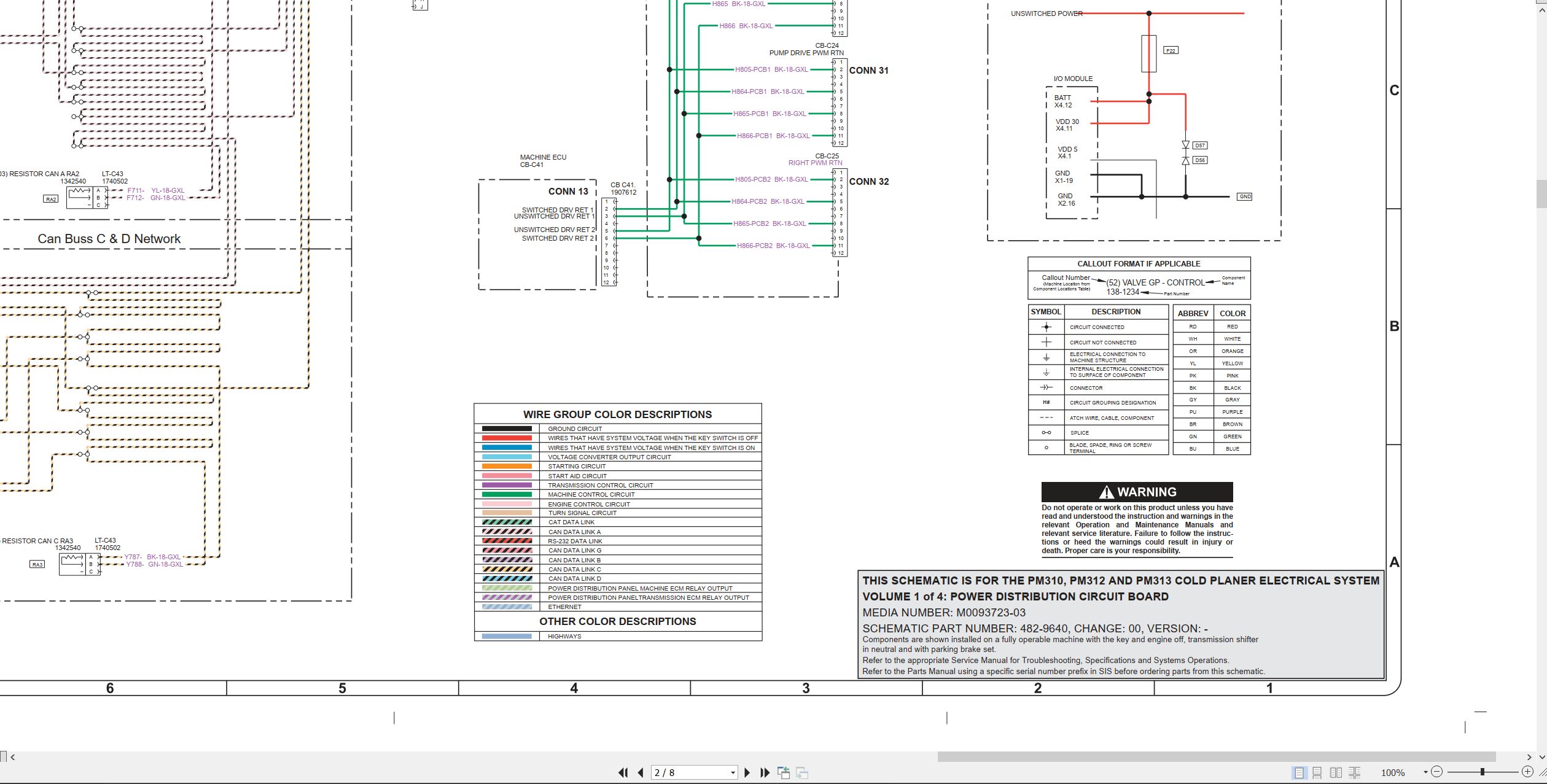Click the horizontal scrollbar left arrow
This screenshot has height=784, width=1547.
(x=13, y=757)
